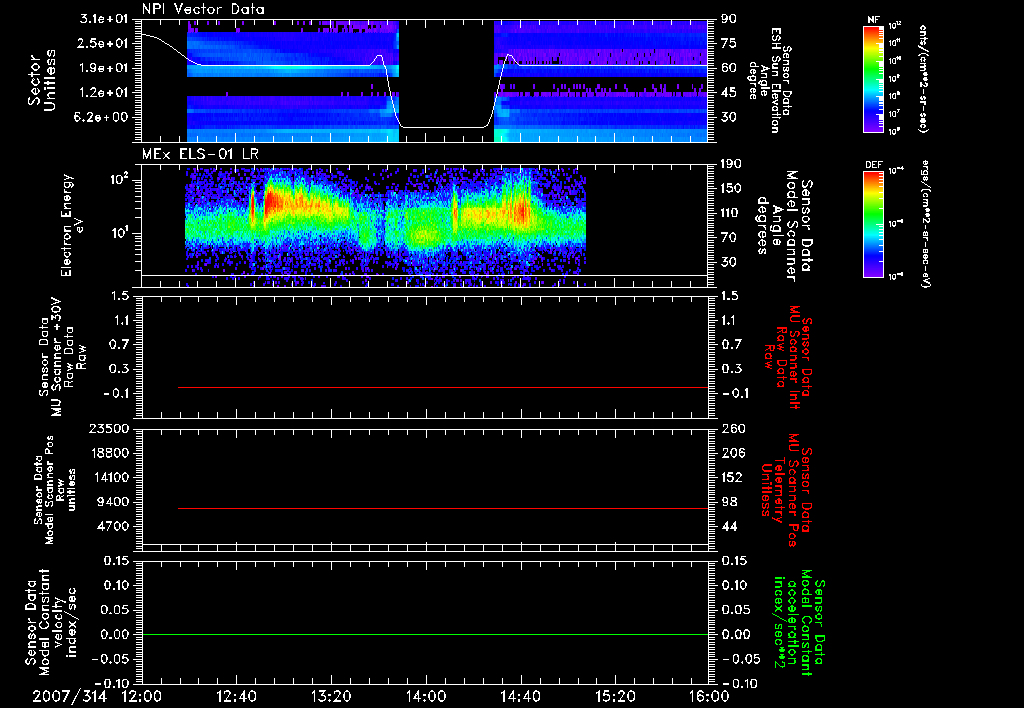Click the red trace in the MU Scanner +30V panel
The width and height of the screenshot is (1024, 708).
[x=443, y=387]
